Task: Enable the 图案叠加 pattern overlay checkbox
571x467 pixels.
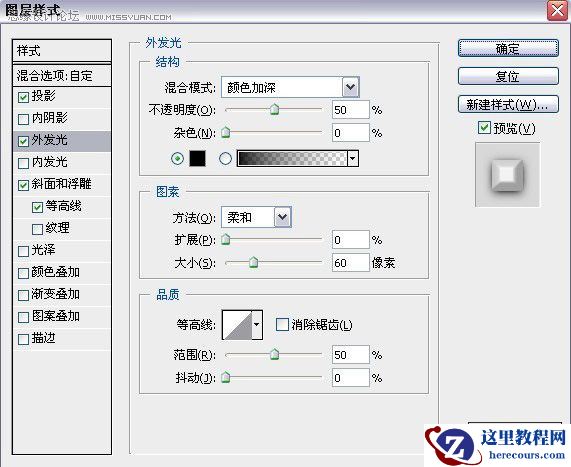Action: (x=23, y=317)
